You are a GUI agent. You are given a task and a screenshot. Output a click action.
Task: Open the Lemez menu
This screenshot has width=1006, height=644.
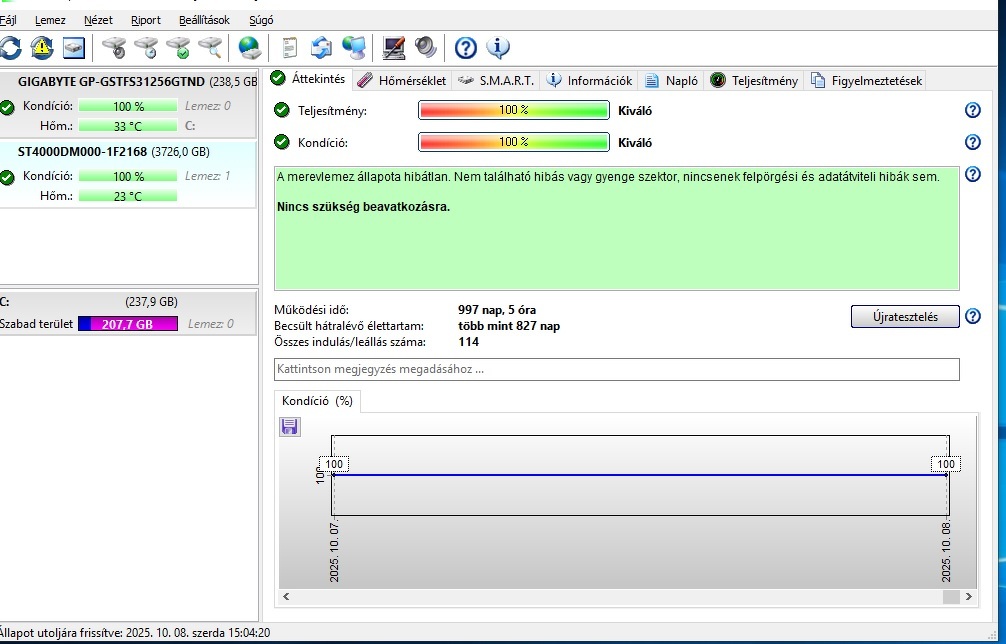[x=50, y=20]
